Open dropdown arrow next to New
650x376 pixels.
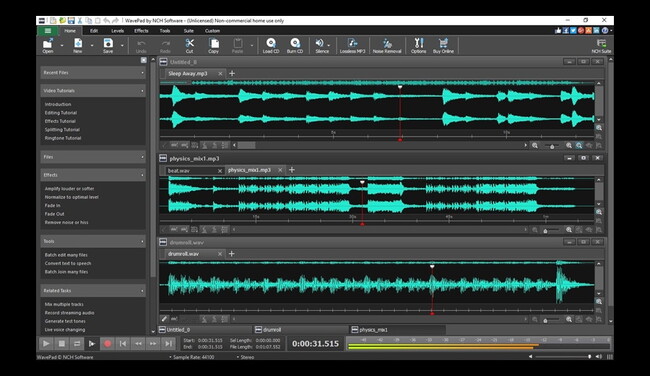(x=92, y=46)
